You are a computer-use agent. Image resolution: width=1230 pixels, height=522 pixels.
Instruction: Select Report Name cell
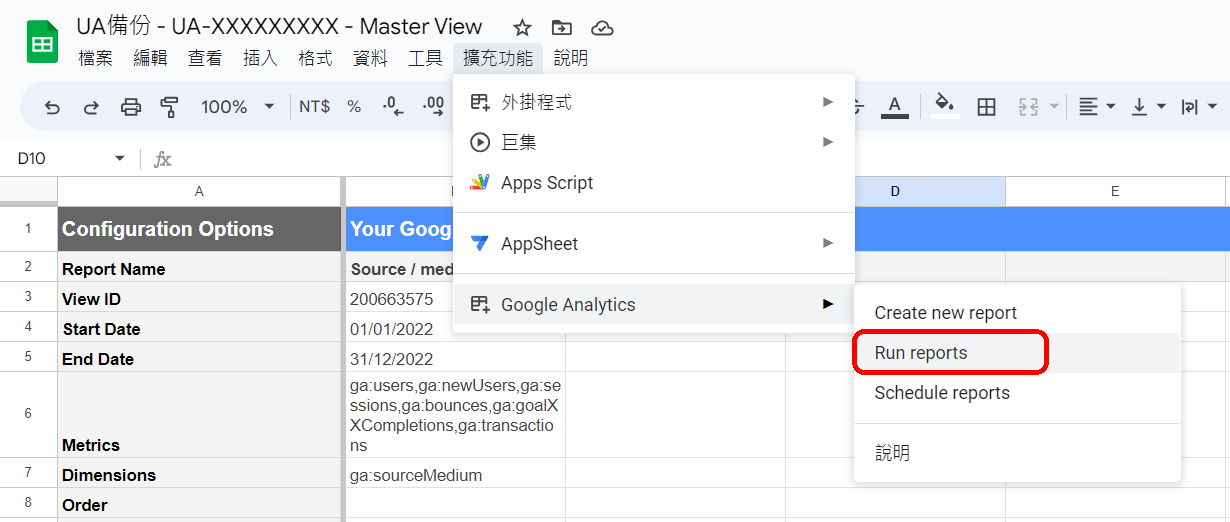(199, 267)
